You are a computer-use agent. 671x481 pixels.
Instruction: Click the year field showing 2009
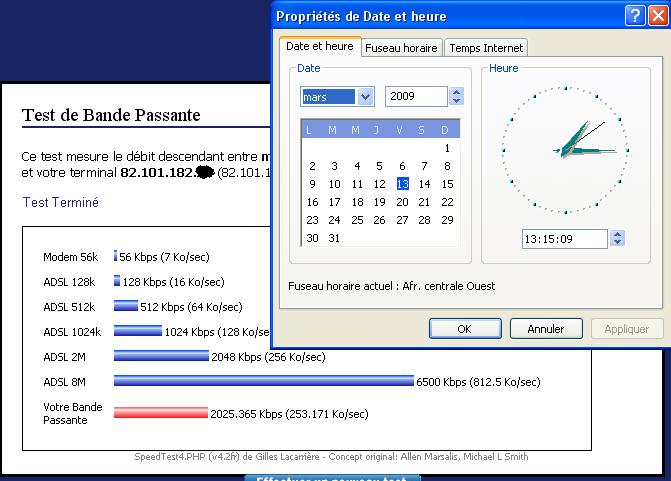click(416, 96)
